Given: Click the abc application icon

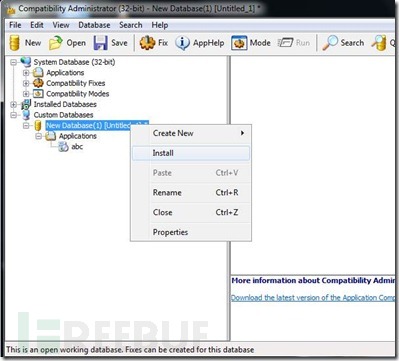Looking at the screenshot, I should [x=63, y=147].
